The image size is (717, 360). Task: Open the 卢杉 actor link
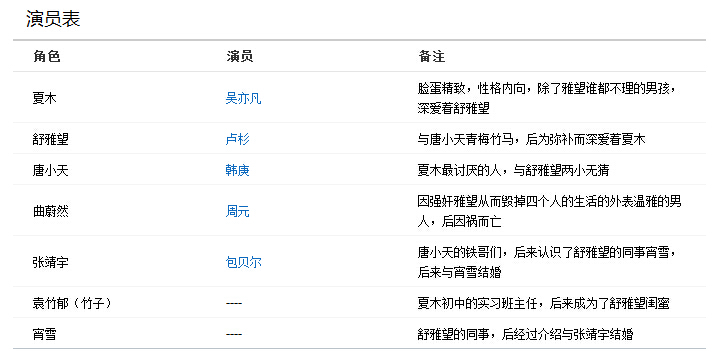point(237,139)
